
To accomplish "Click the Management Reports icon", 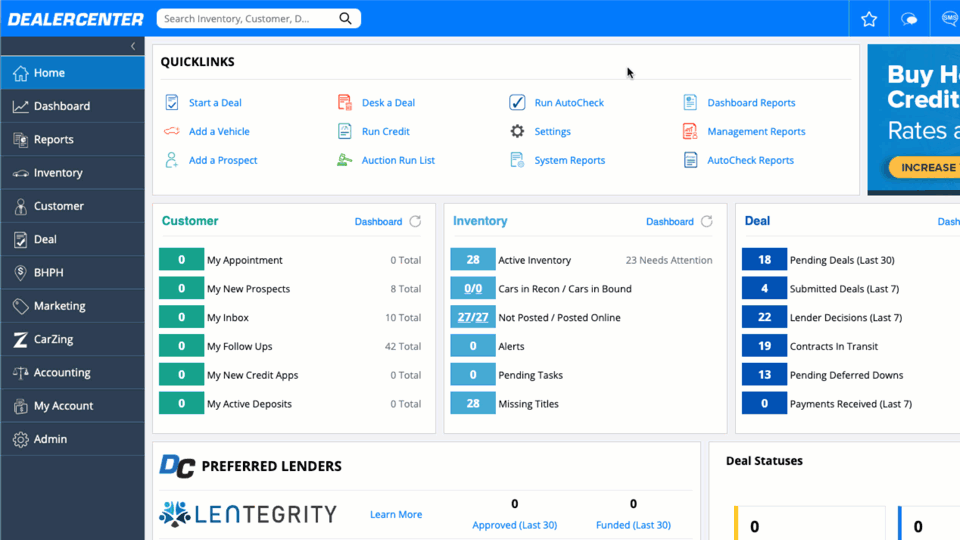I will 690,131.
